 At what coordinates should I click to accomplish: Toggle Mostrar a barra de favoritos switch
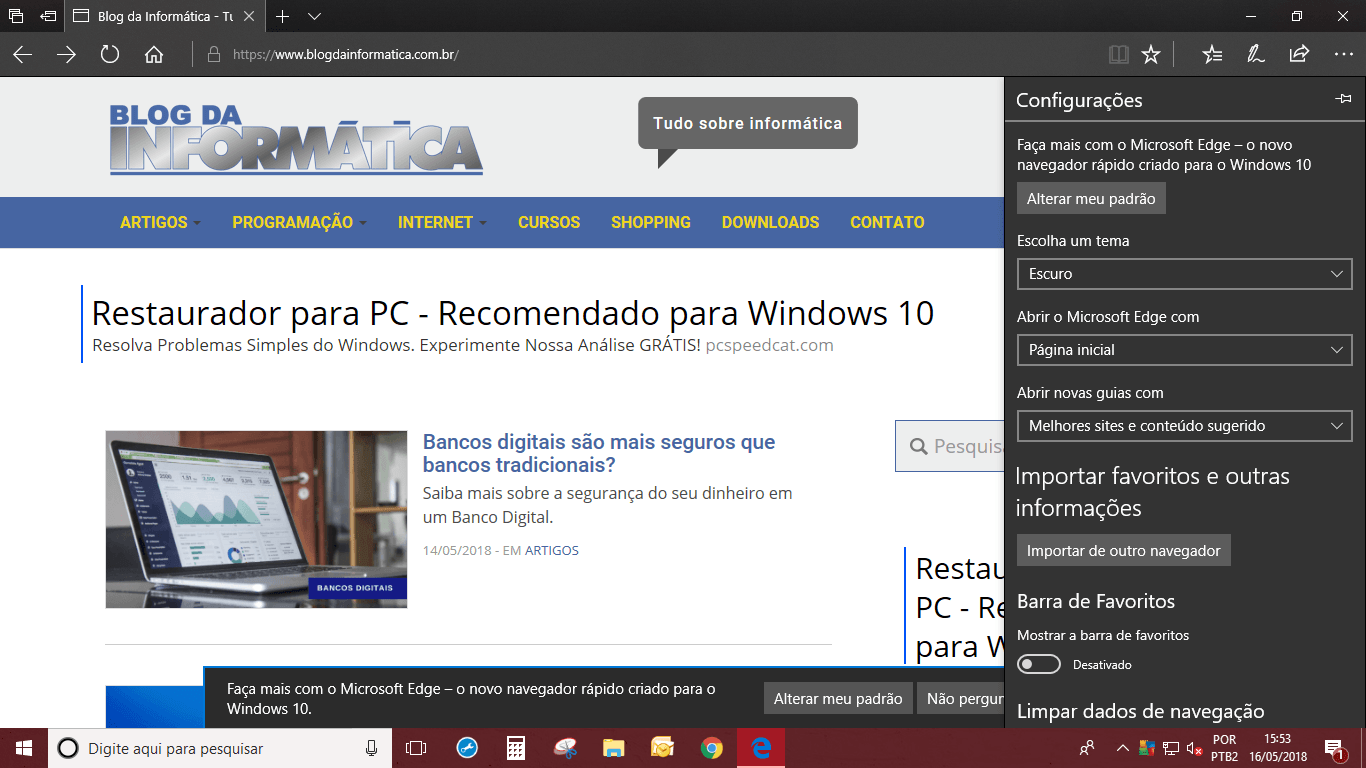tap(1039, 664)
